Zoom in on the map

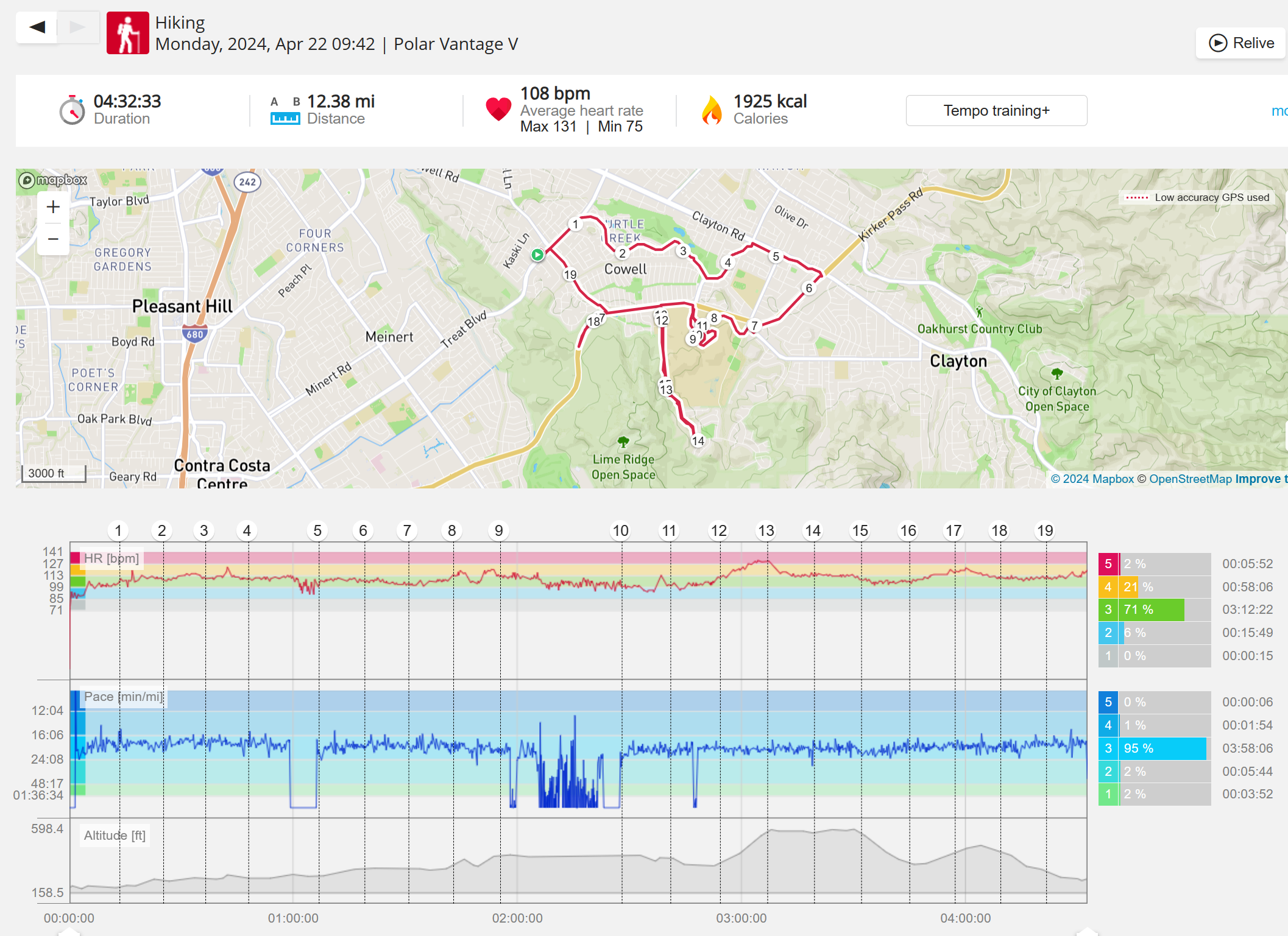tap(53, 208)
